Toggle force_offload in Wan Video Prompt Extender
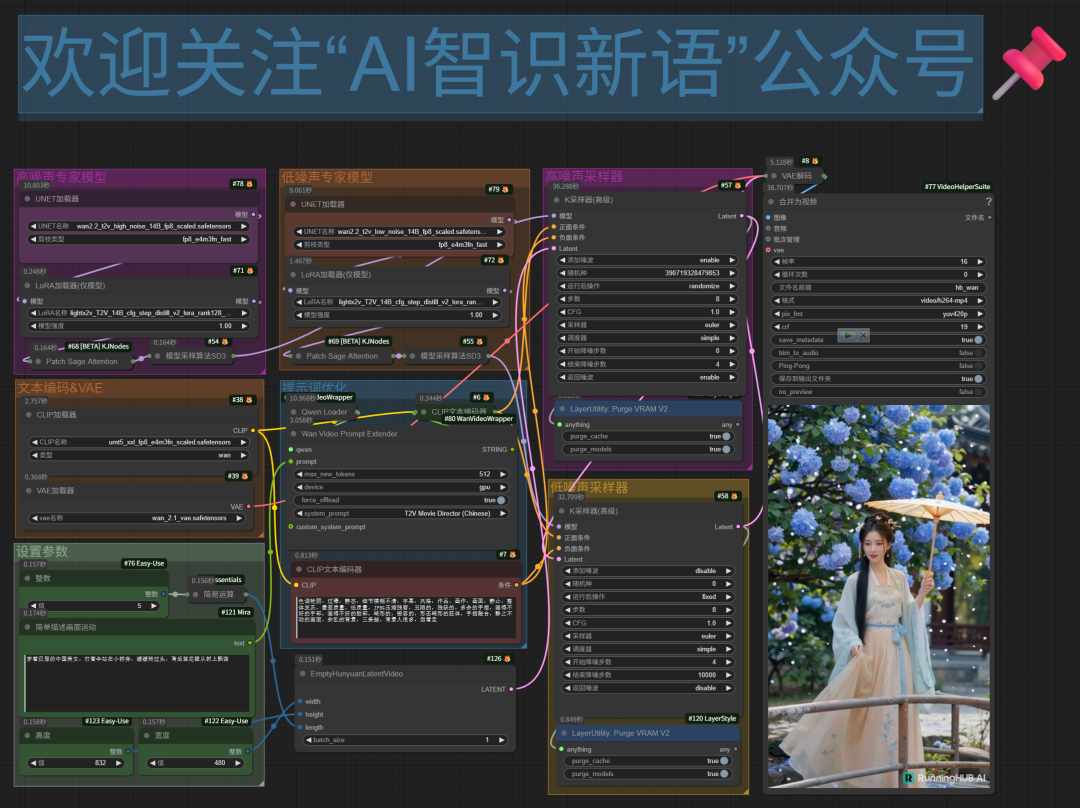 [x=501, y=500]
